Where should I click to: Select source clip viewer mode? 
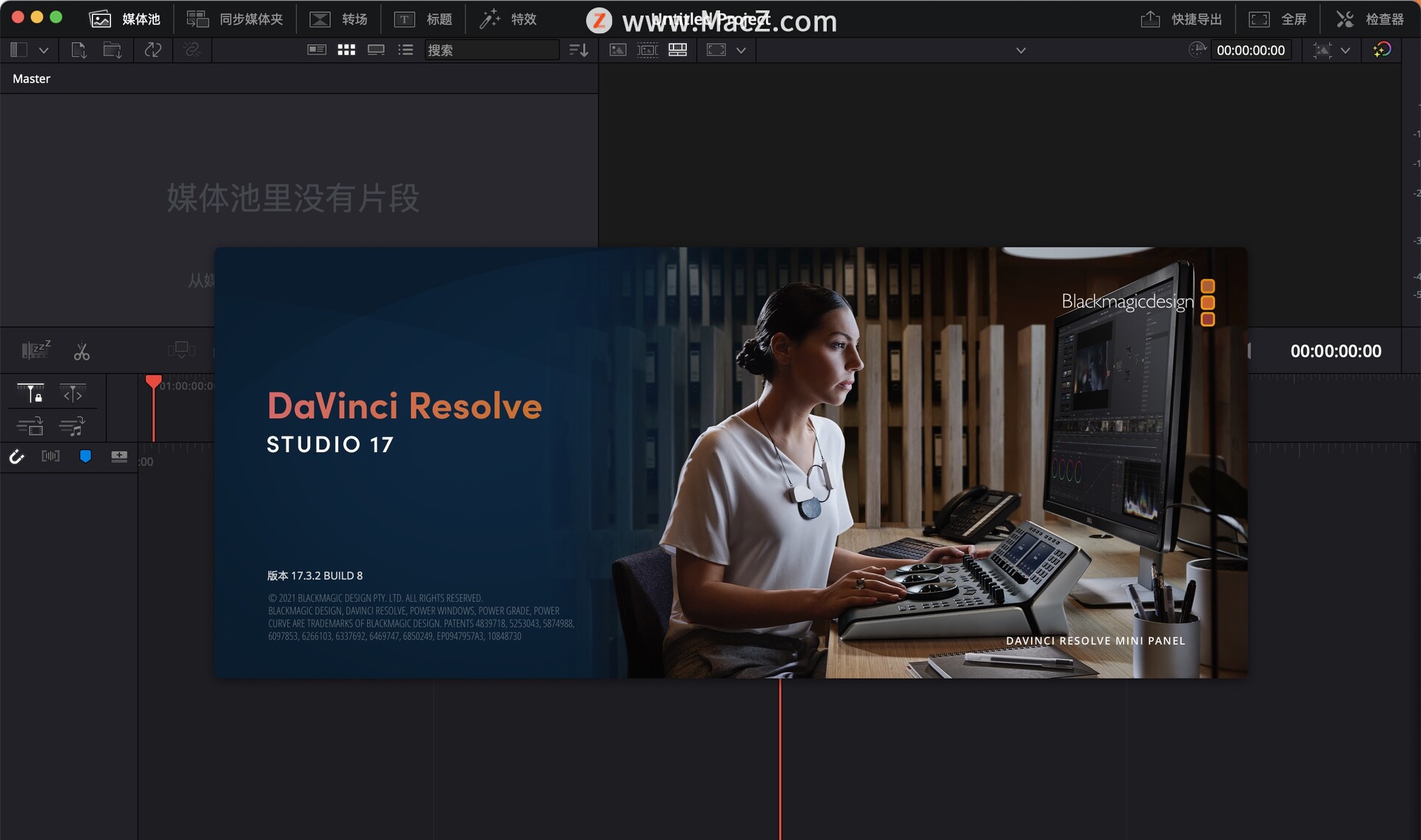pyautogui.click(x=617, y=50)
